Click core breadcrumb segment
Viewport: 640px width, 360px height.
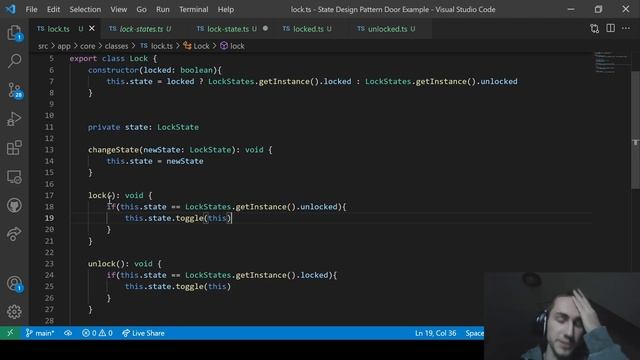click(x=87, y=46)
